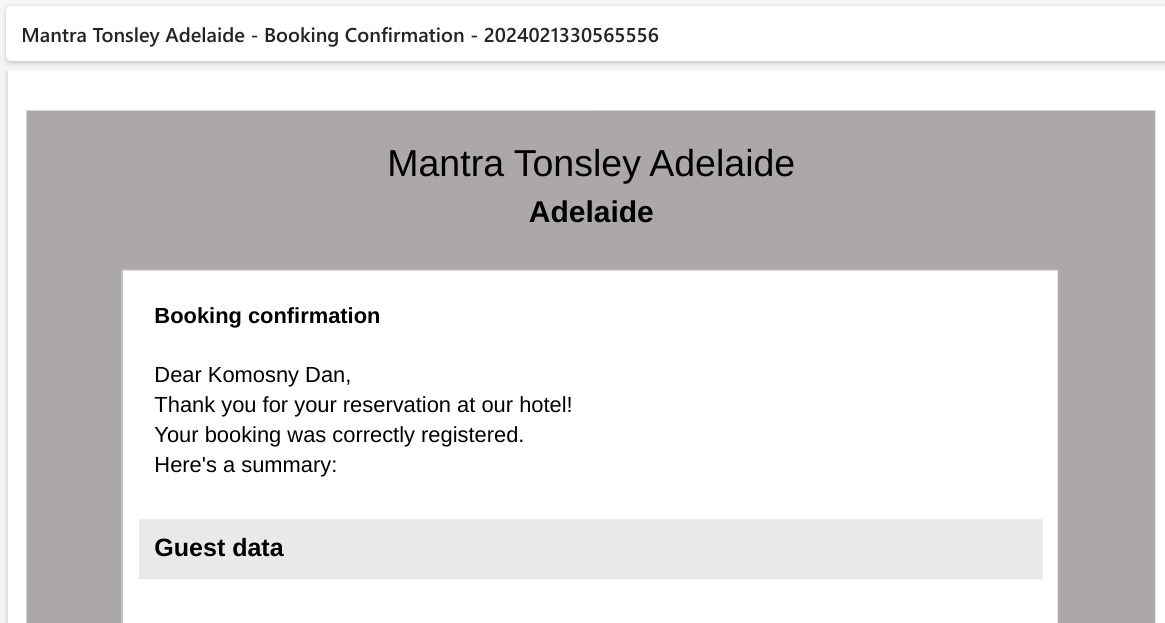Click "Your booking was correctly registered." line
This screenshot has height=623, width=1165.
tap(339, 434)
